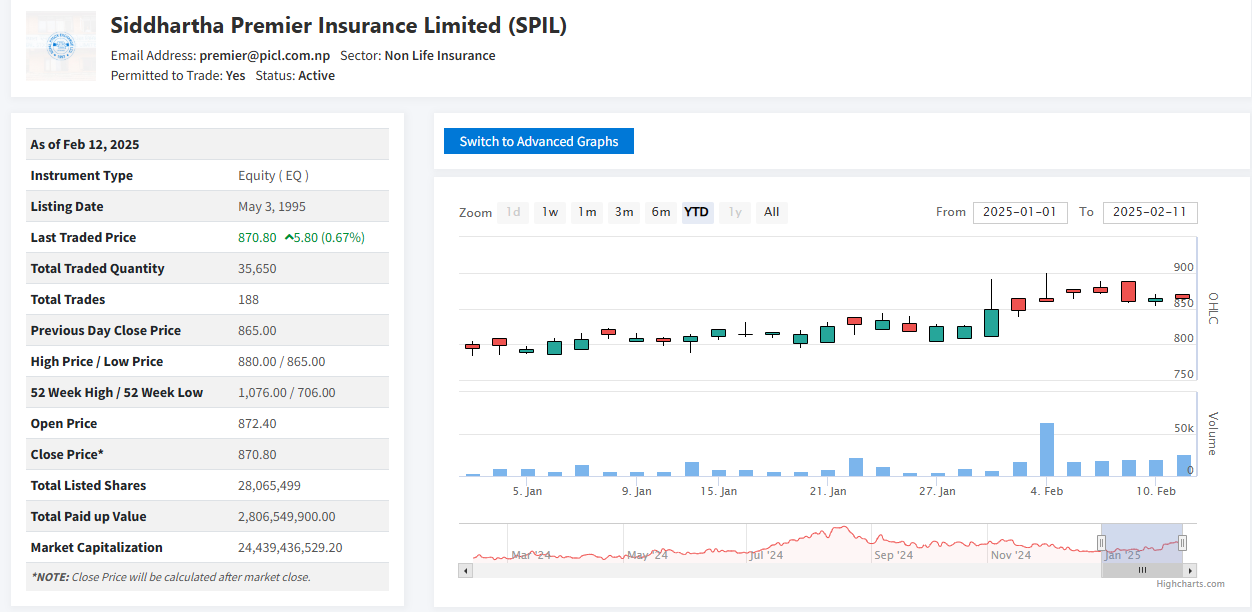The height and width of the screenshot is (612, 1252).
Task: Click the From date field
Action: 1020,212
